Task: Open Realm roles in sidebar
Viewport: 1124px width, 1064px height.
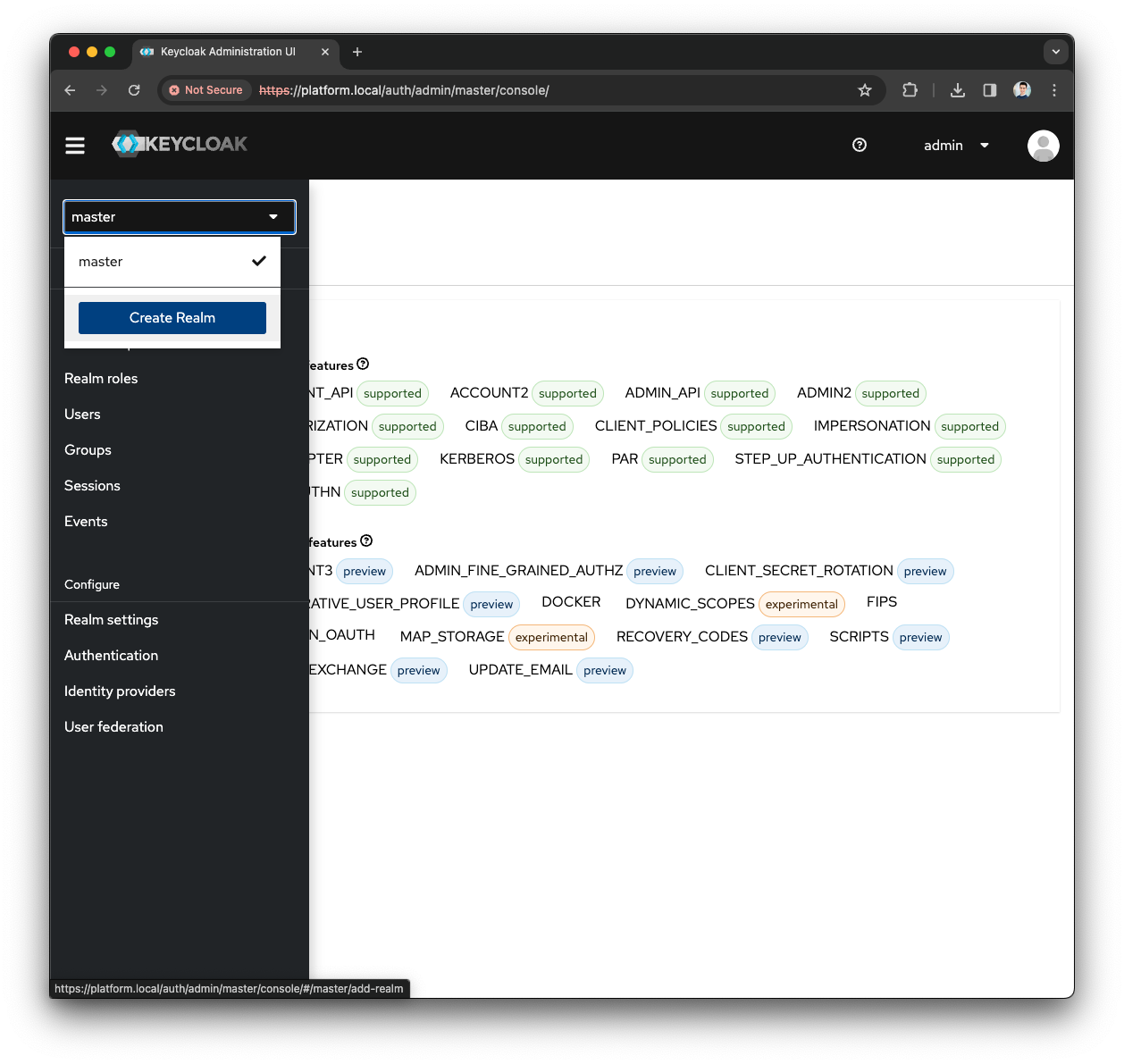Action: pyautogui.click(x=101, y=379)
